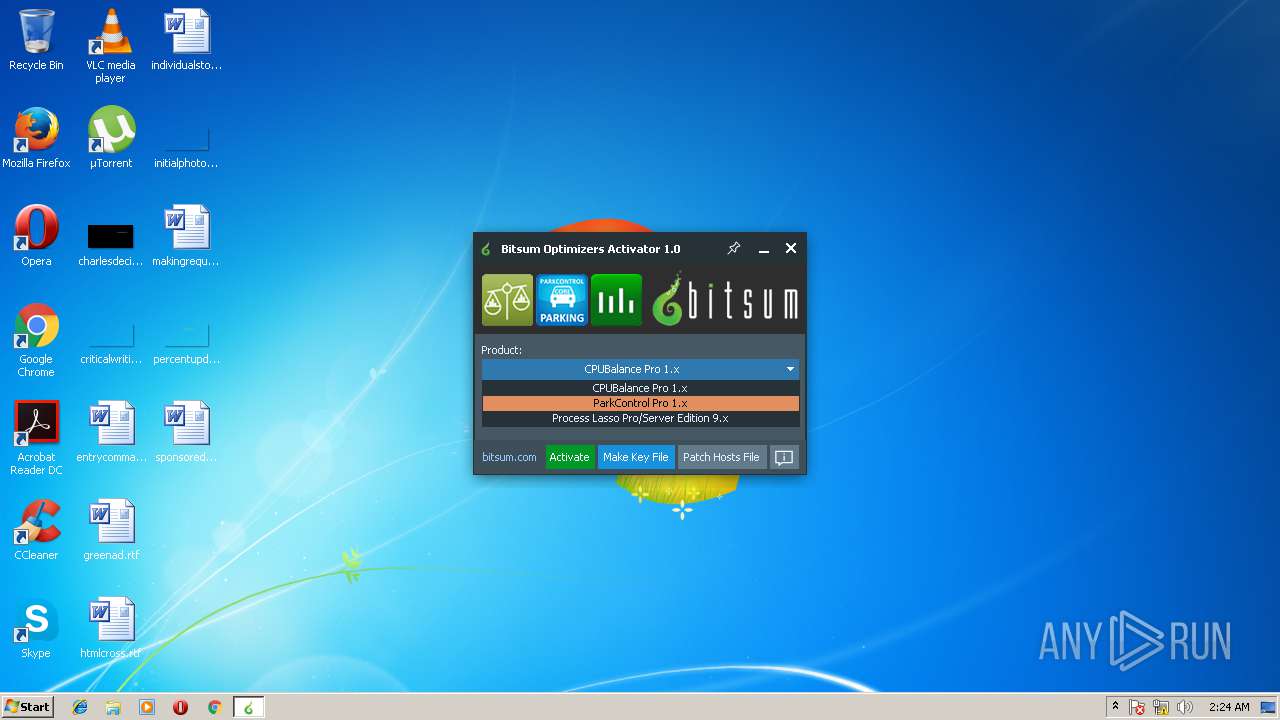Screen dimensions: 1280x720
Task: Open the Google Chrome desktop shortcut
Action: pos(36,340)
